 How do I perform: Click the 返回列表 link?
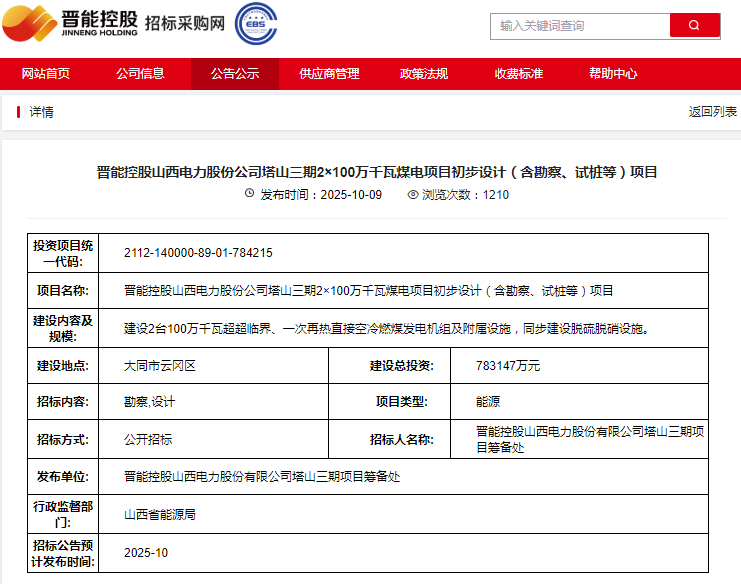[x=712, y=112]
